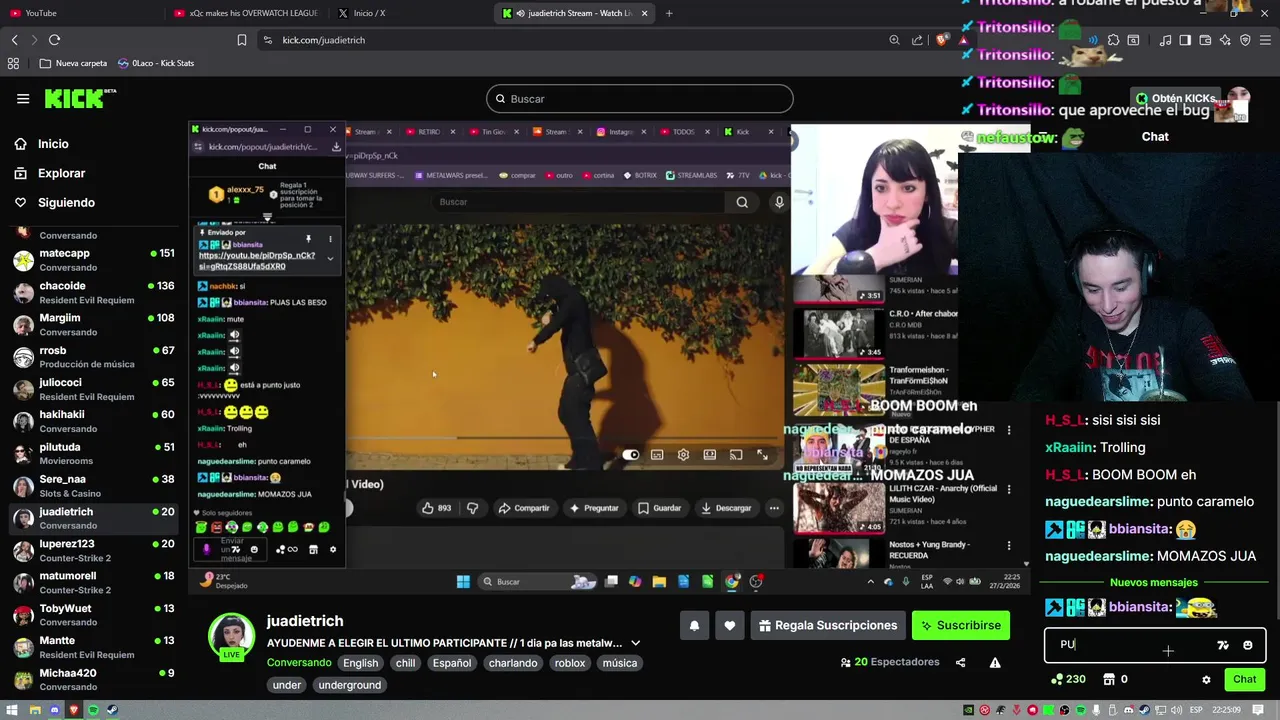Click the chat translate icon in message box

pos(1222,645)
